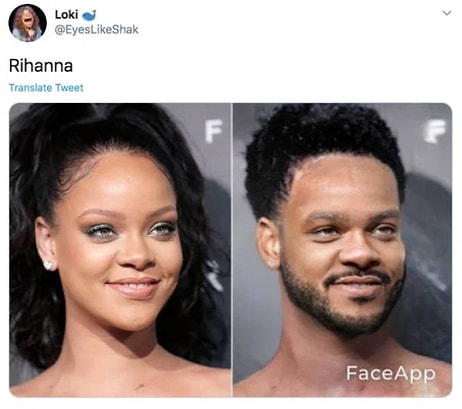Click the F logo in left photo
The height and width of the screenshot is (409, 462).
point(214,132)
